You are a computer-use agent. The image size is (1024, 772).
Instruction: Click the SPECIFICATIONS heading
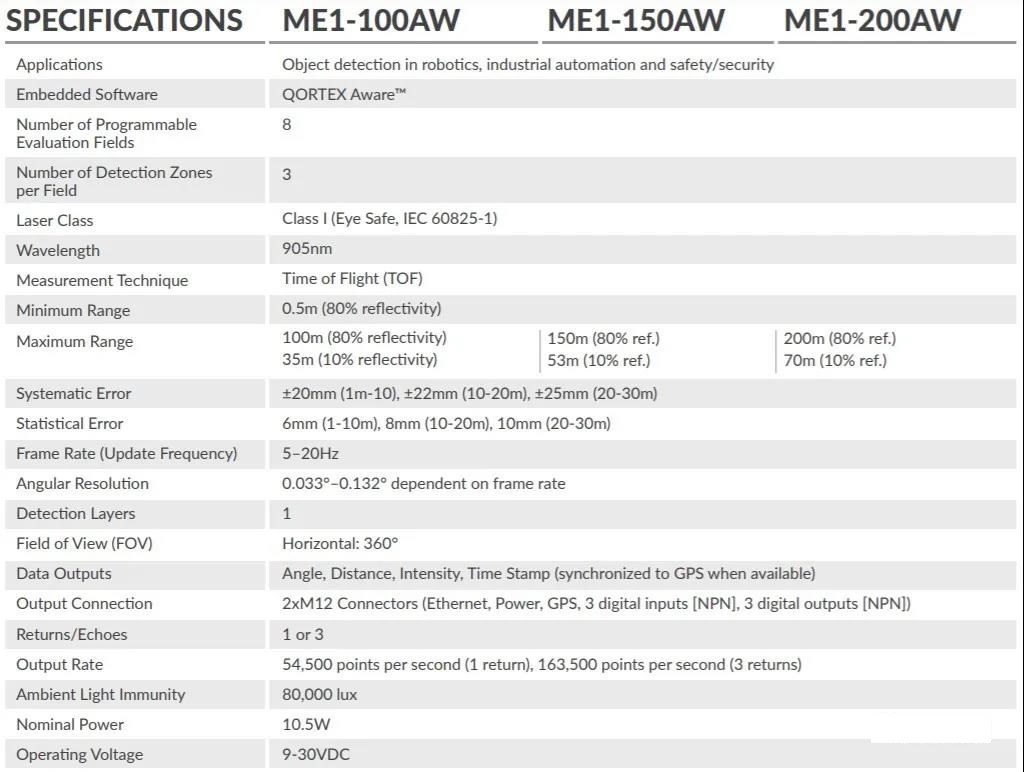click(x=124, y=20)
